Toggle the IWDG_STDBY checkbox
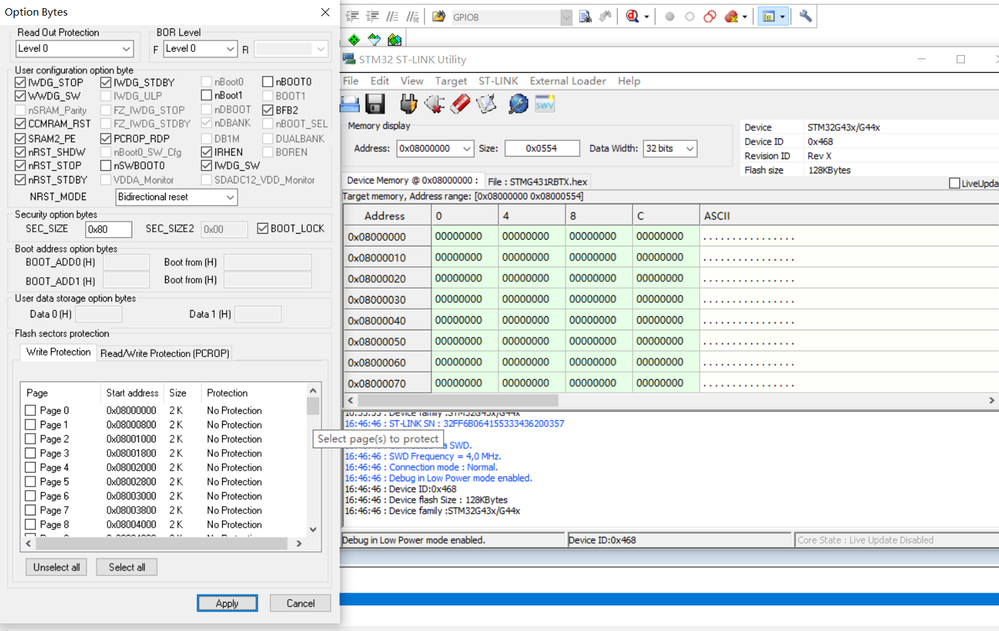 pos(106,82)
